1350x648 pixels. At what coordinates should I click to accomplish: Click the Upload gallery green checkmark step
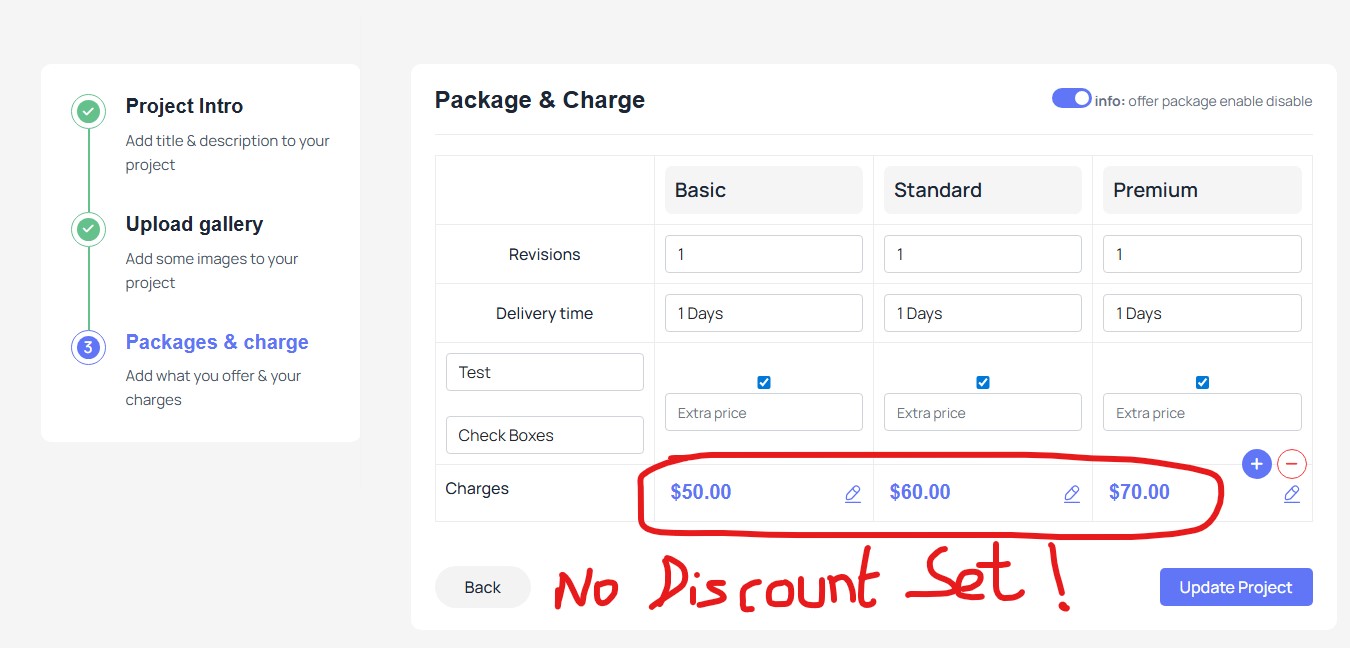point(88,229)
